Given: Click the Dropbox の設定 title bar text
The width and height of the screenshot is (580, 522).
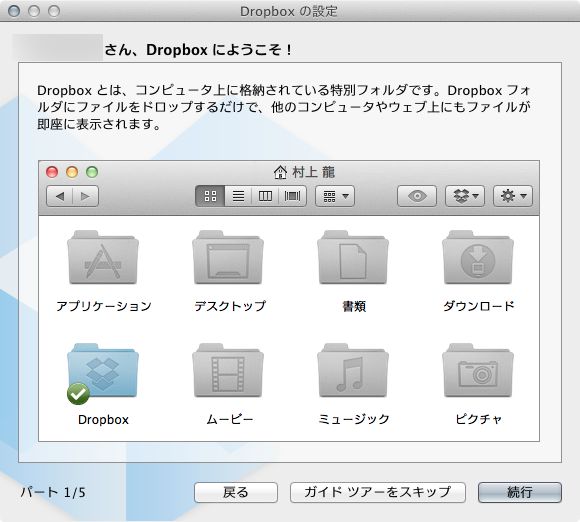Looking at the screenshot, I should click(289, 11).
